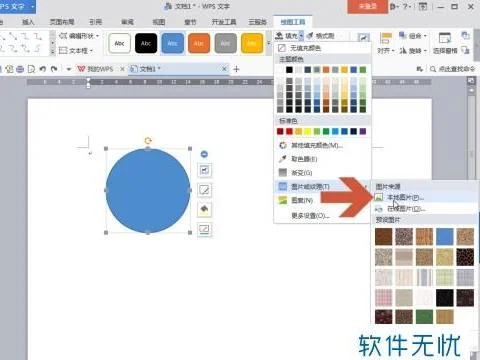The width and height of the screenshot is (480, 360).
Task: Close the 文档1 document tab
Action: pos(224,69)
